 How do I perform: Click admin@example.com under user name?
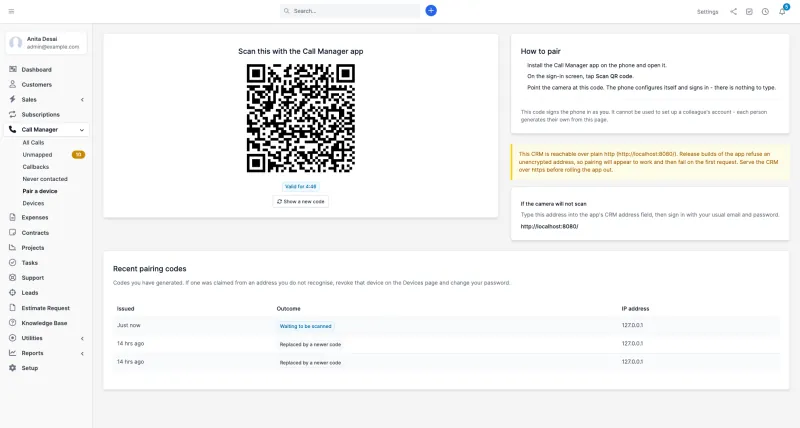tap(53, 47)
